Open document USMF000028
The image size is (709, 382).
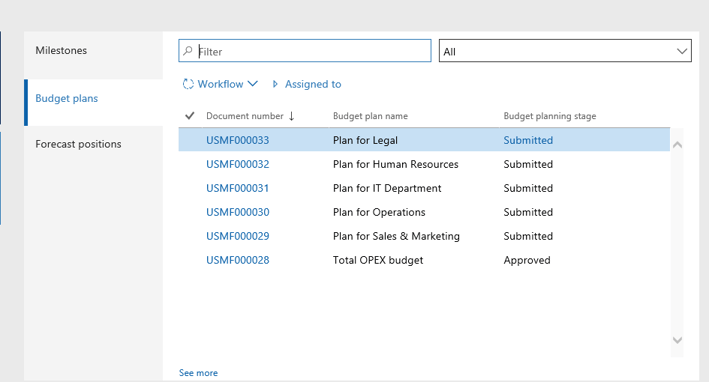[237, 260]
